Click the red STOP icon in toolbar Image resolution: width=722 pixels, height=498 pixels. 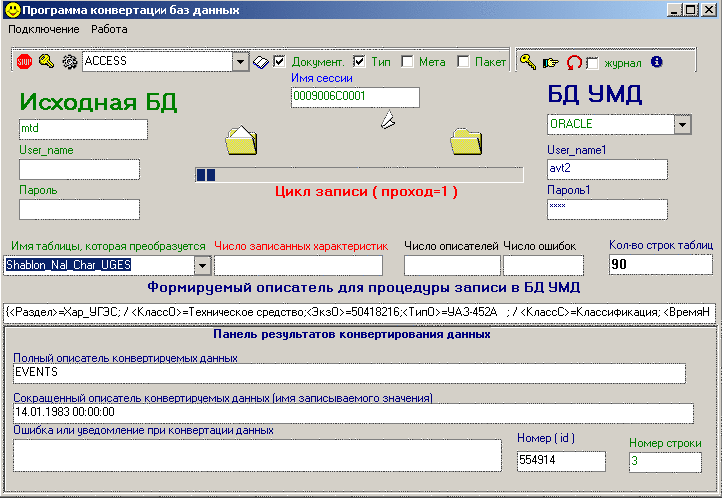pyautogui.click(x=25, y=62)
